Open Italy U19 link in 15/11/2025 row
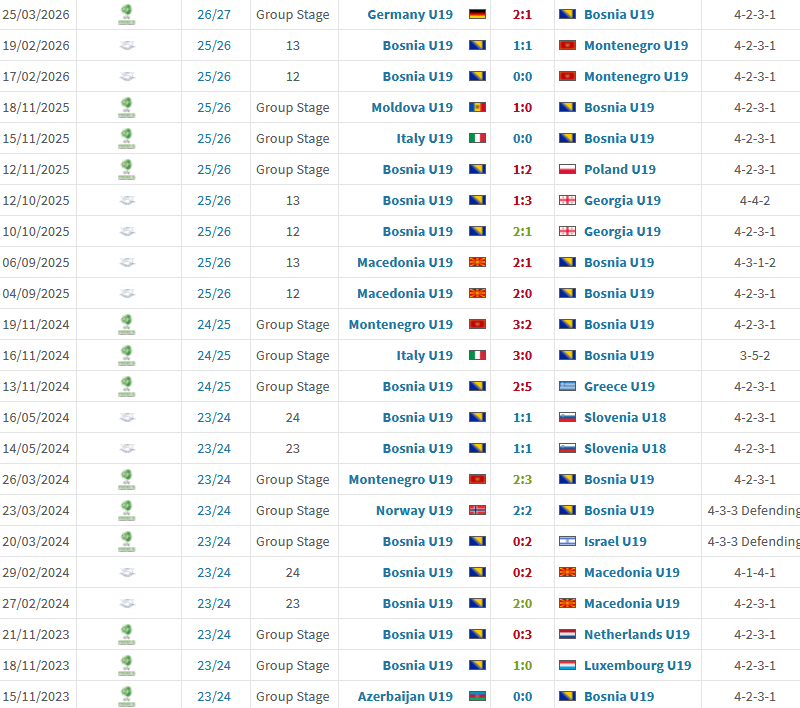 pos(424,139)
